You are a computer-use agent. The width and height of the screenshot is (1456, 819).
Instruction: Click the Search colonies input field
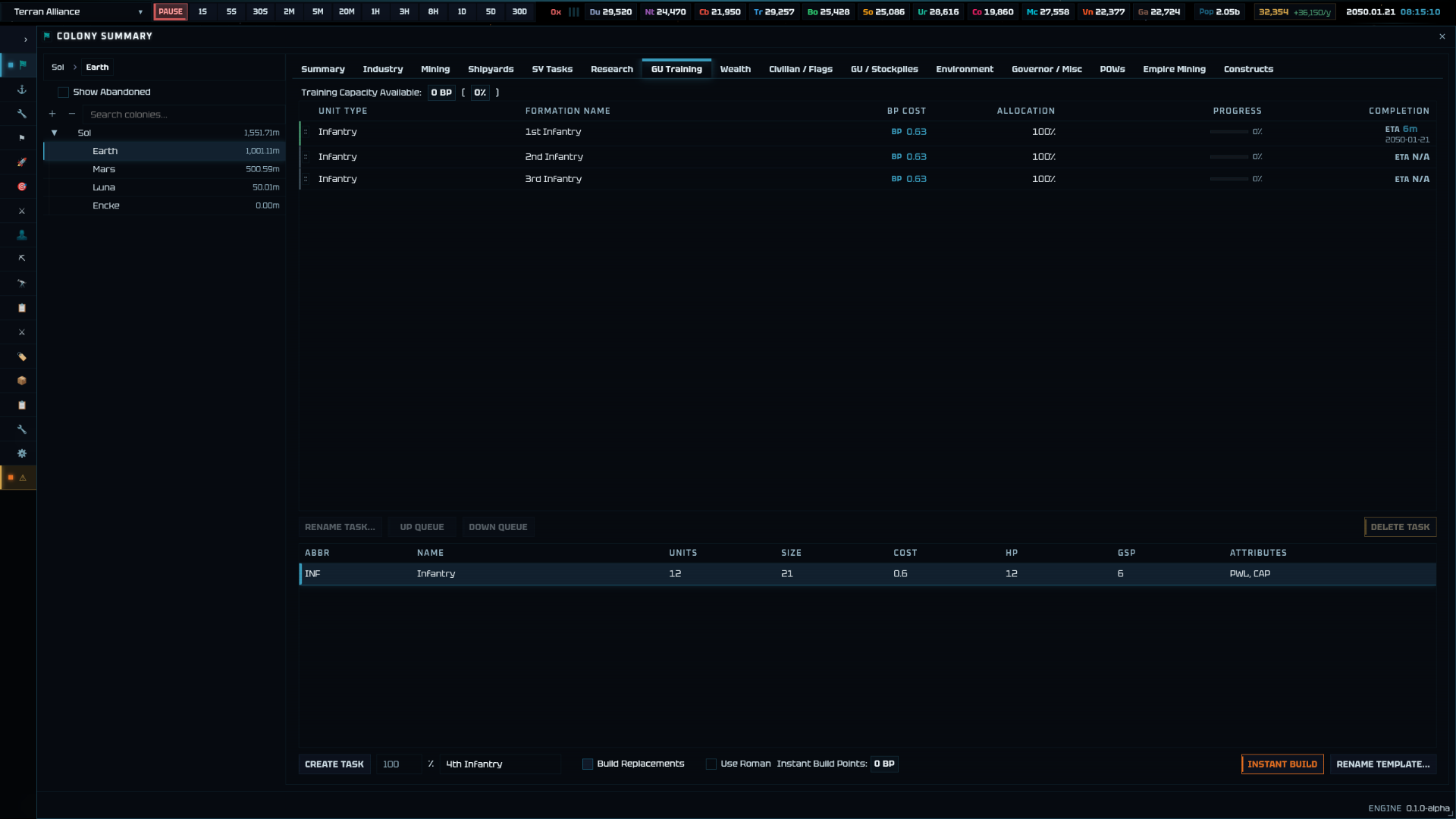[182, 115]
